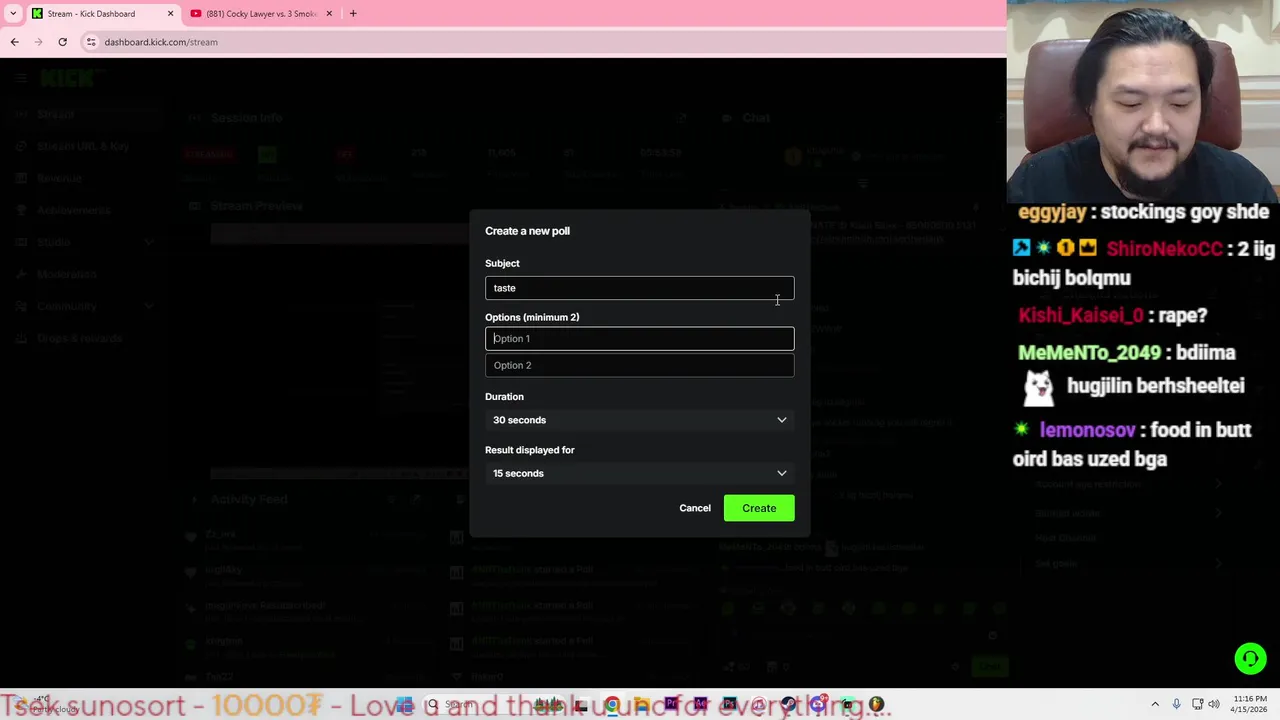This screenshot has width=1280, height=720.
Task: Open network settings tray icon
Action: tap(1198, 705)
